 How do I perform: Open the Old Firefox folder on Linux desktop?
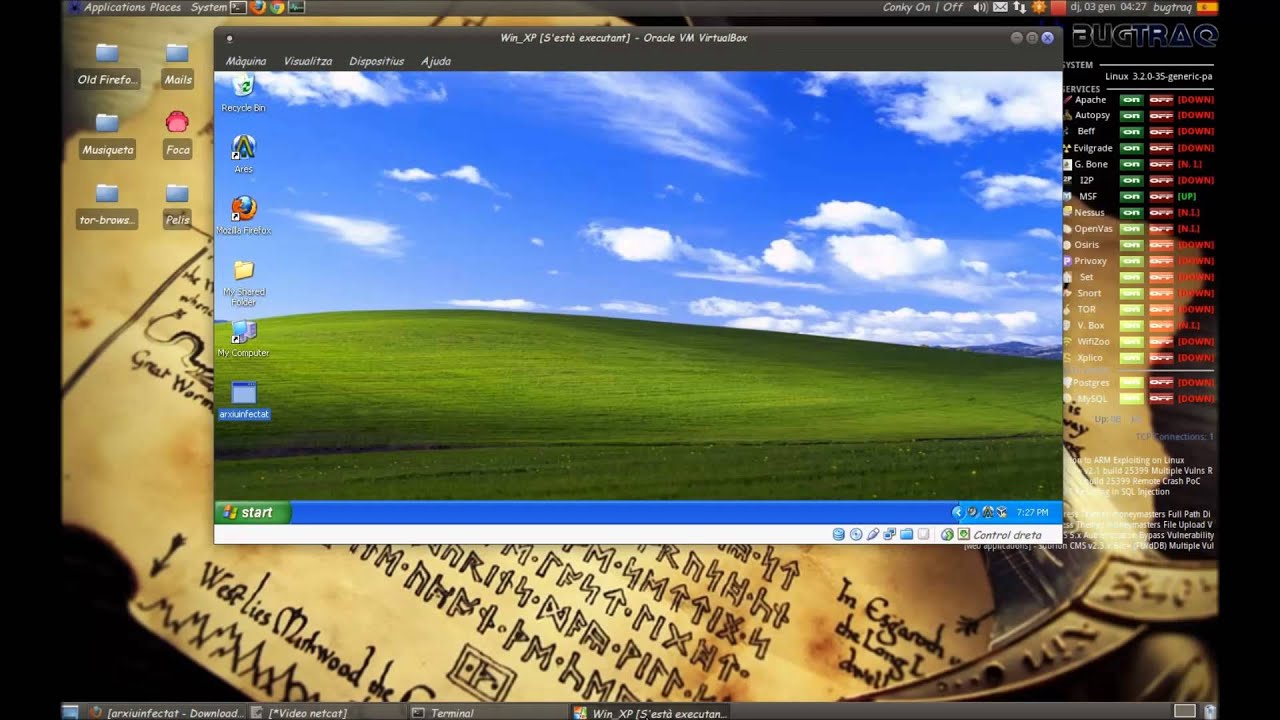[107, 64]
